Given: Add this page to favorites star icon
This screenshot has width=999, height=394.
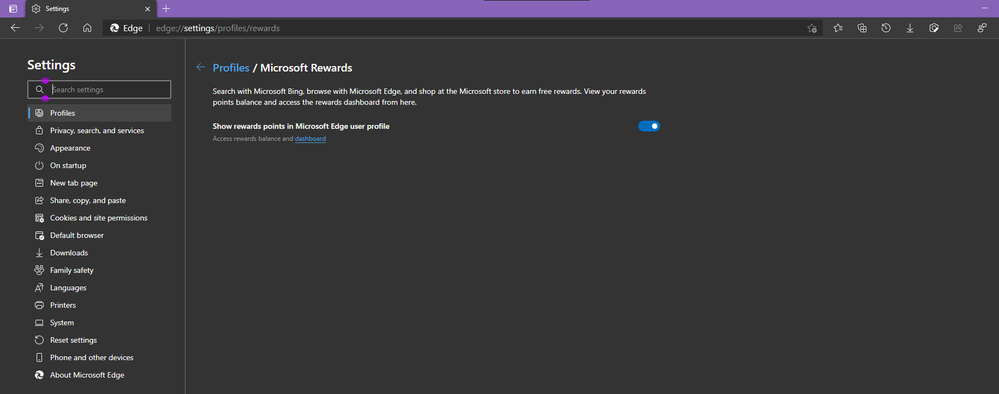Looking at the screenshot, I should [x=812, y=28].
